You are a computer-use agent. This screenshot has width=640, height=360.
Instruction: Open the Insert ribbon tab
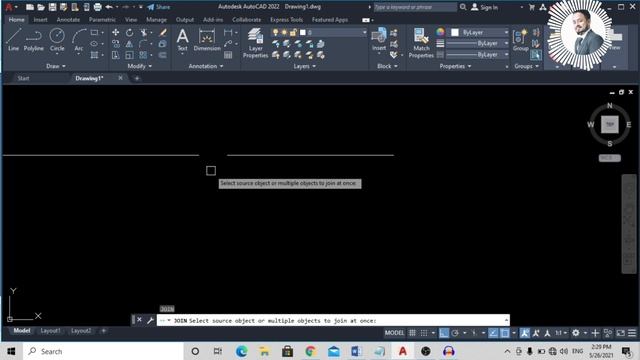[40, 20]
